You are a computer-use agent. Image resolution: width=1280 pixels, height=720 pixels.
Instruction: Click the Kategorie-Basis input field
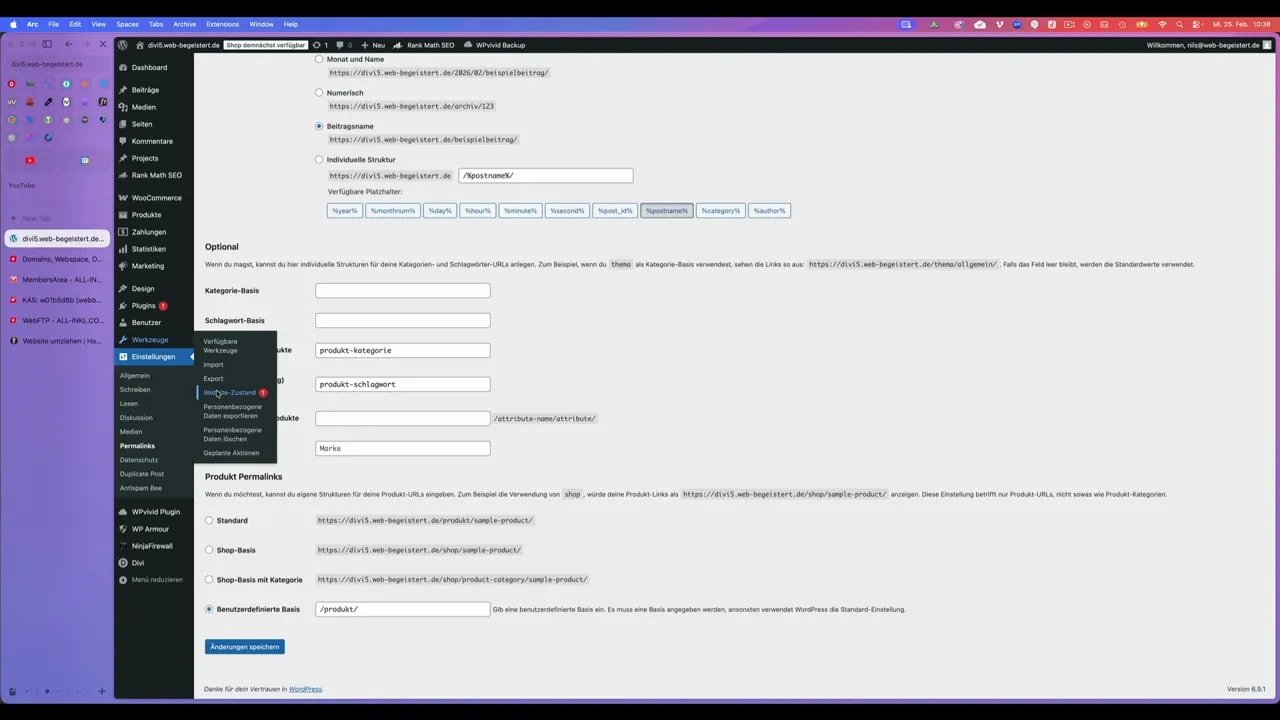point(402,290)
